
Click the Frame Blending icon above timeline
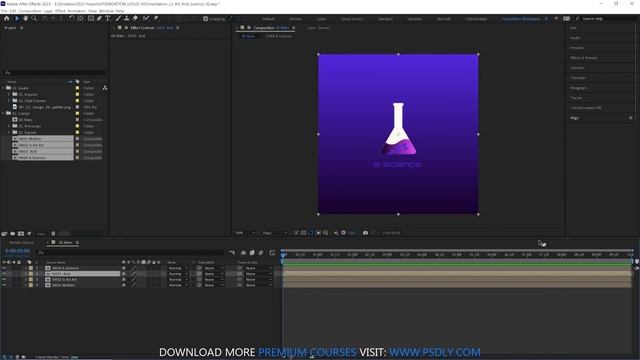252,253
